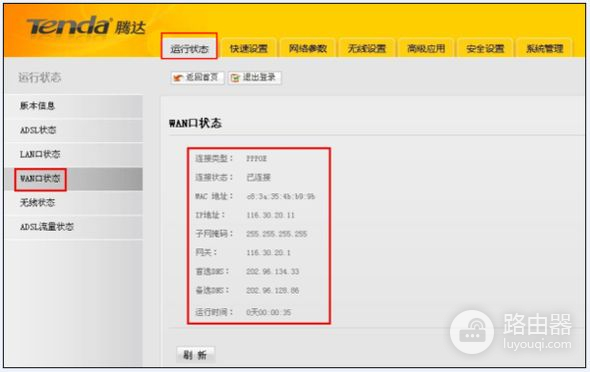The height and width of the screenshot is (372, 590).
Task: Click the 116.30.20.11 IP address value
Action: [x=270, y=215]
